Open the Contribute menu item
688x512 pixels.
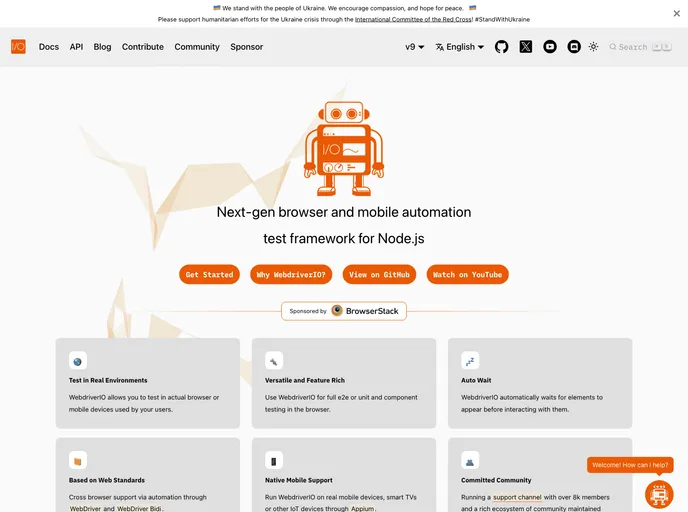pyautogui.click(x=143, y=47)
